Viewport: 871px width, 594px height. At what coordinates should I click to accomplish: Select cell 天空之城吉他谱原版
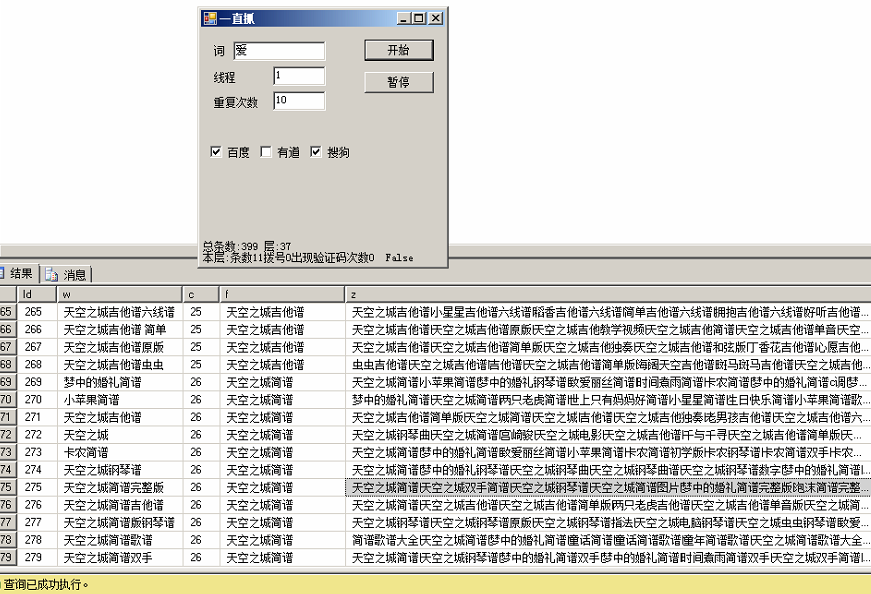point(119,347)
